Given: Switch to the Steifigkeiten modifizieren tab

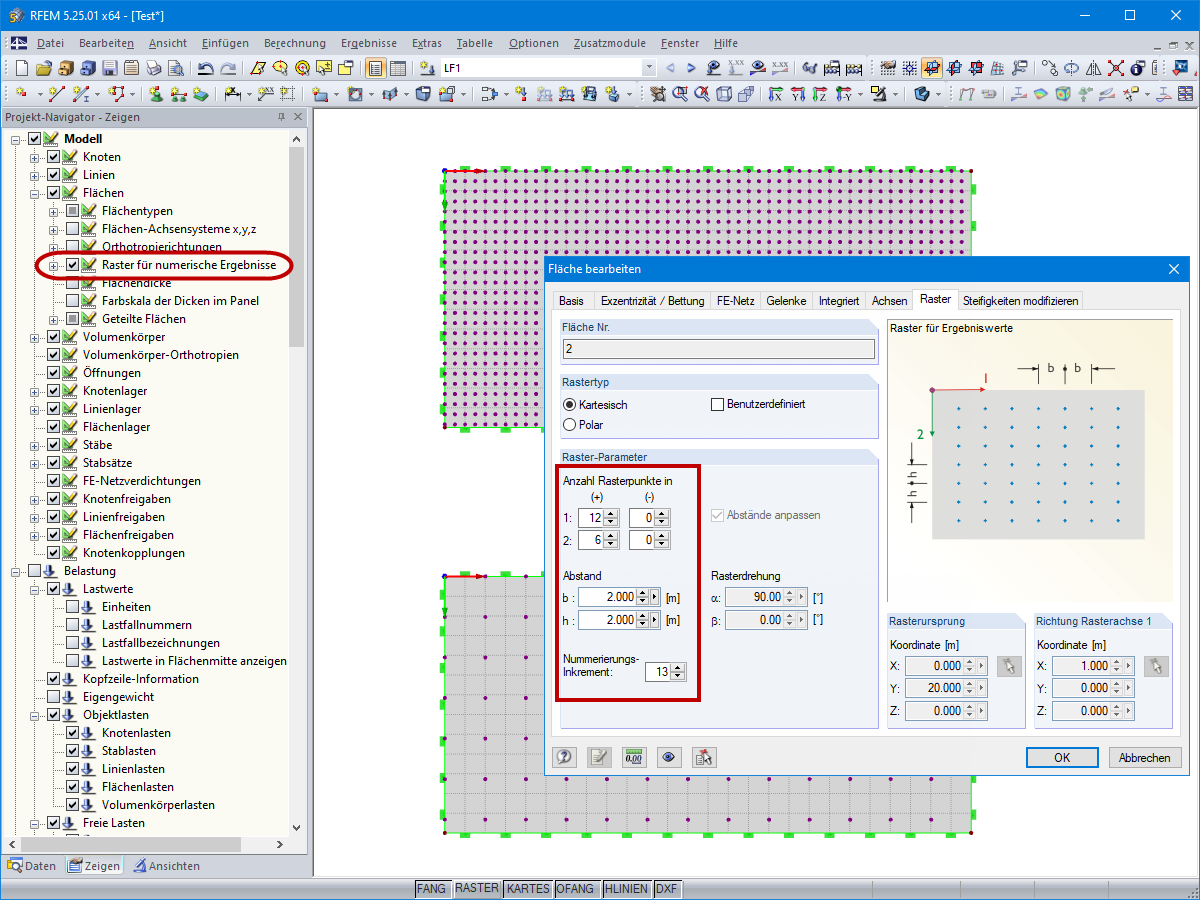Looking at the screenshot, I should pyautogui.click(x=1020, y=301).
